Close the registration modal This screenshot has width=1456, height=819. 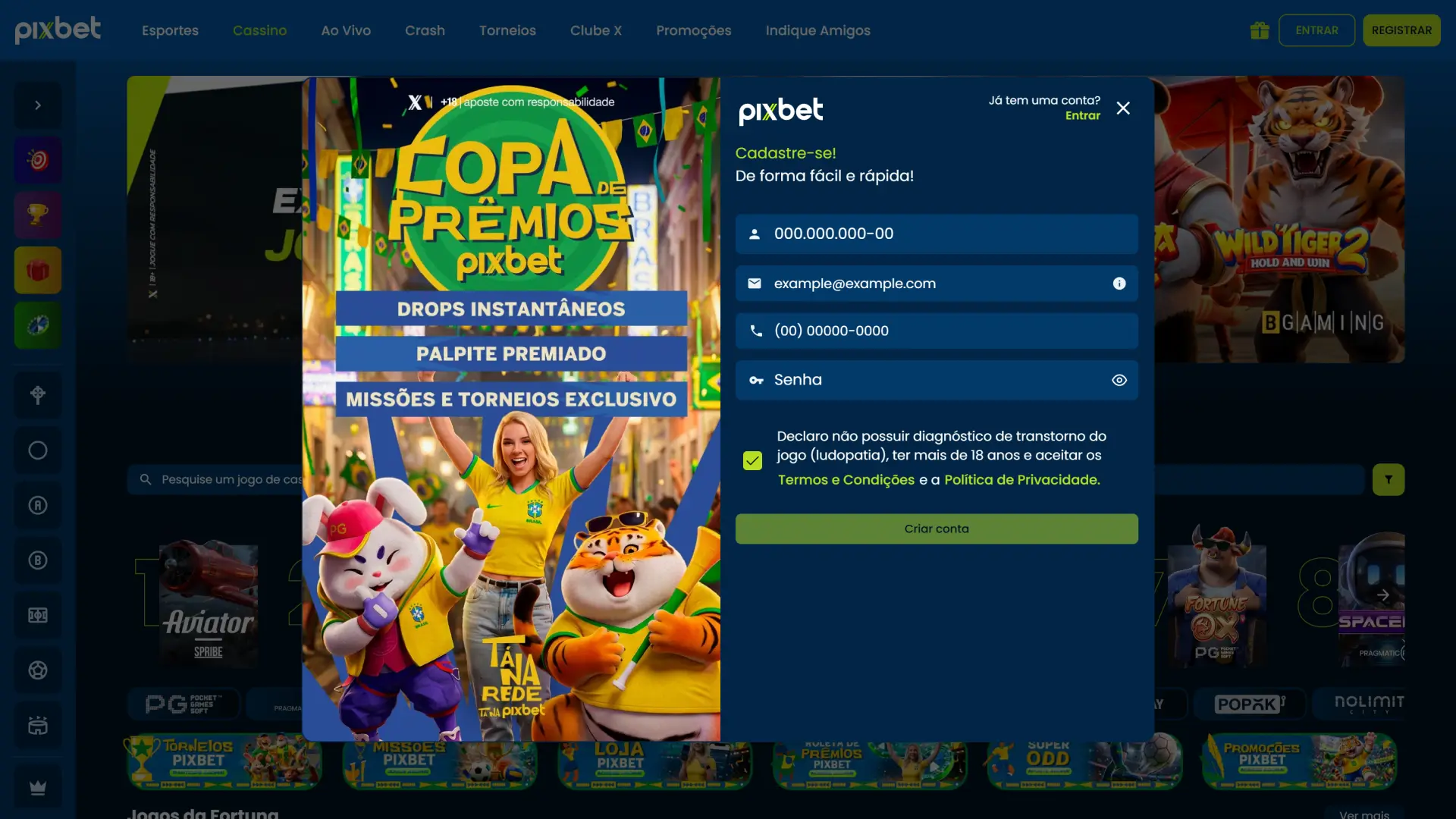1123,108
